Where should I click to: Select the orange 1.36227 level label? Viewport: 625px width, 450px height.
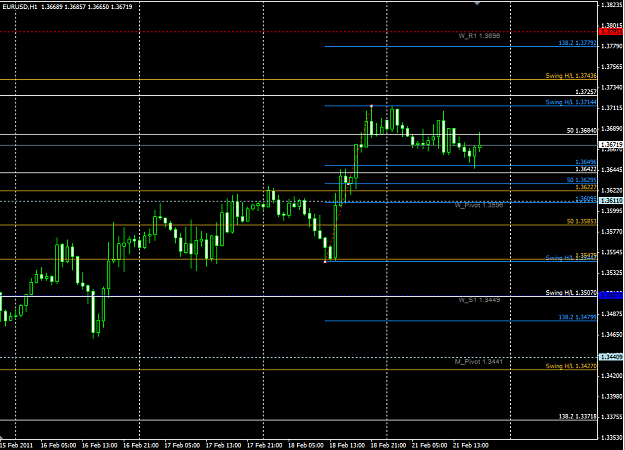pos(586,187)
